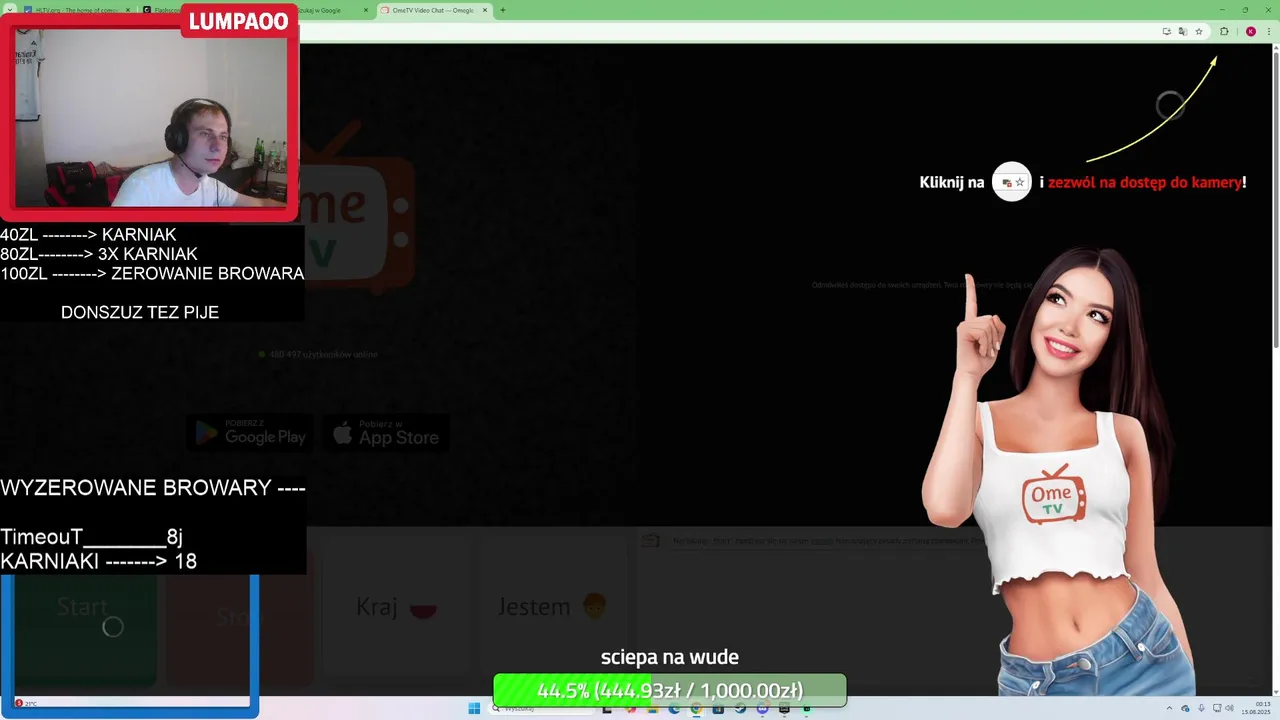1280x720 pixels.
Task: Click the Windows taskbar search box
Action: click(x=540, y=709)
